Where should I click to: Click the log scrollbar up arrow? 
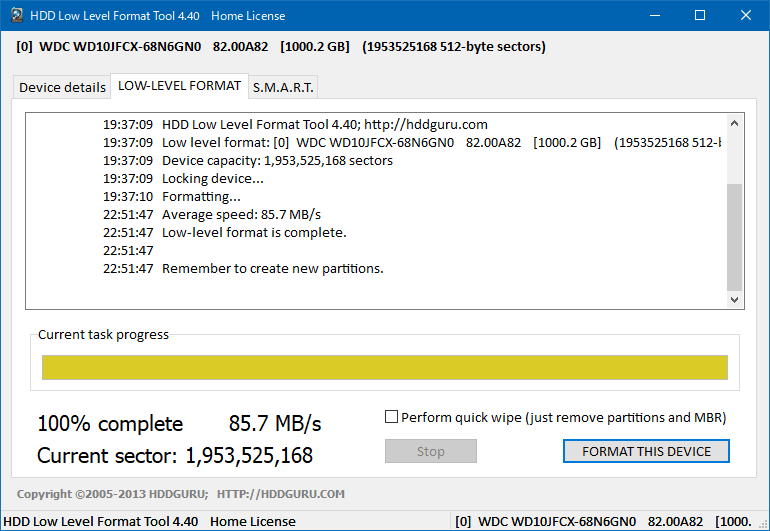pos(734,123)
